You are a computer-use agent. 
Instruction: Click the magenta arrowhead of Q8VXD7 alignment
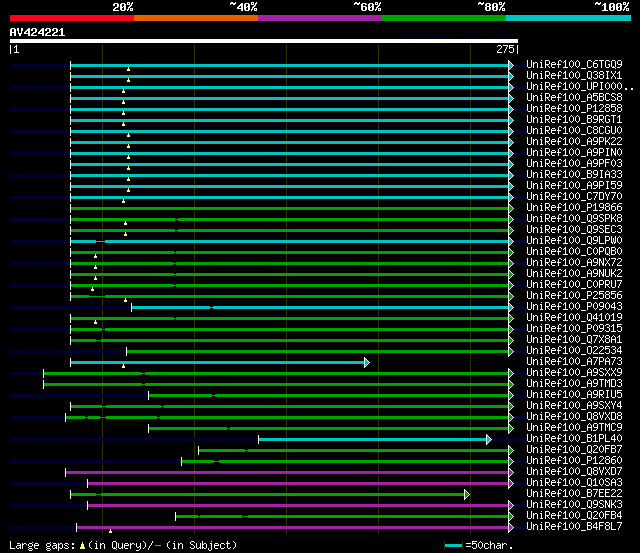click(x=511, y=473)
